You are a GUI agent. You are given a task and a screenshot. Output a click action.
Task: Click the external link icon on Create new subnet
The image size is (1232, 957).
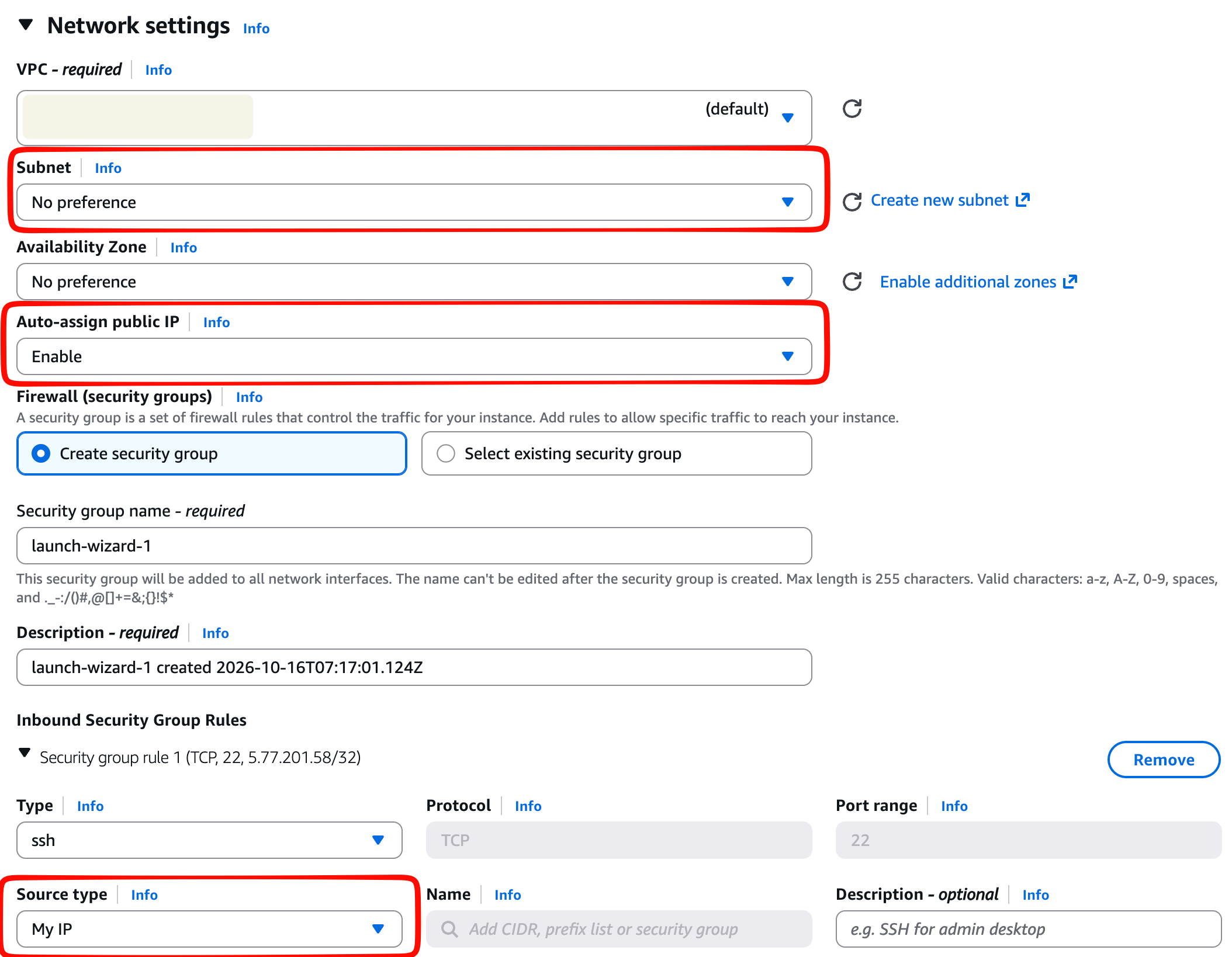pyautogui.click(x=1023, y=200)
